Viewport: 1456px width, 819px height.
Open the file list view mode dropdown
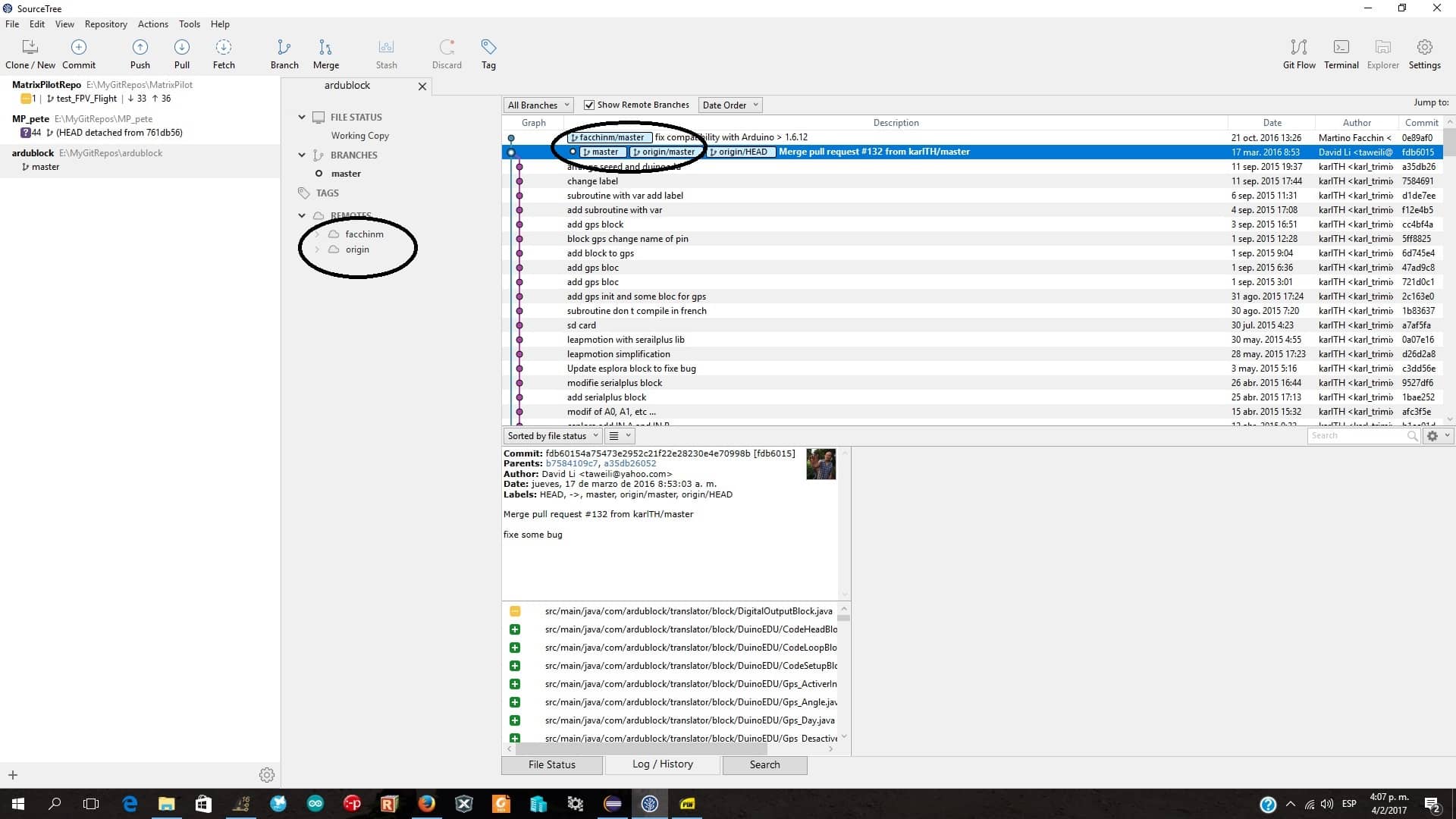pos(620,436)
